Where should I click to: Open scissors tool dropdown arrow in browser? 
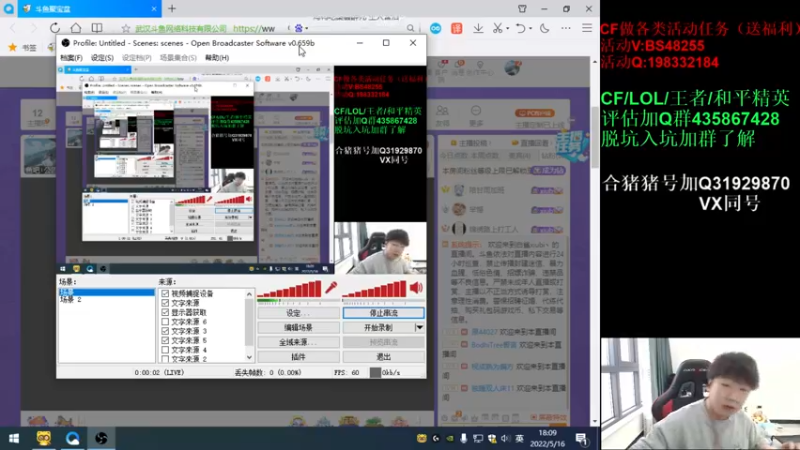[508, 29]
